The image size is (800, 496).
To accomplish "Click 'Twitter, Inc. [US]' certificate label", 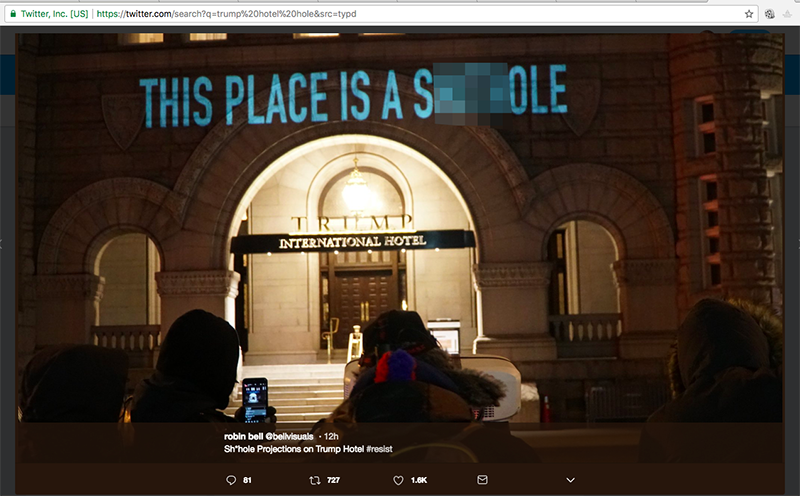I will pyautogui.click(x=54, y=14).
